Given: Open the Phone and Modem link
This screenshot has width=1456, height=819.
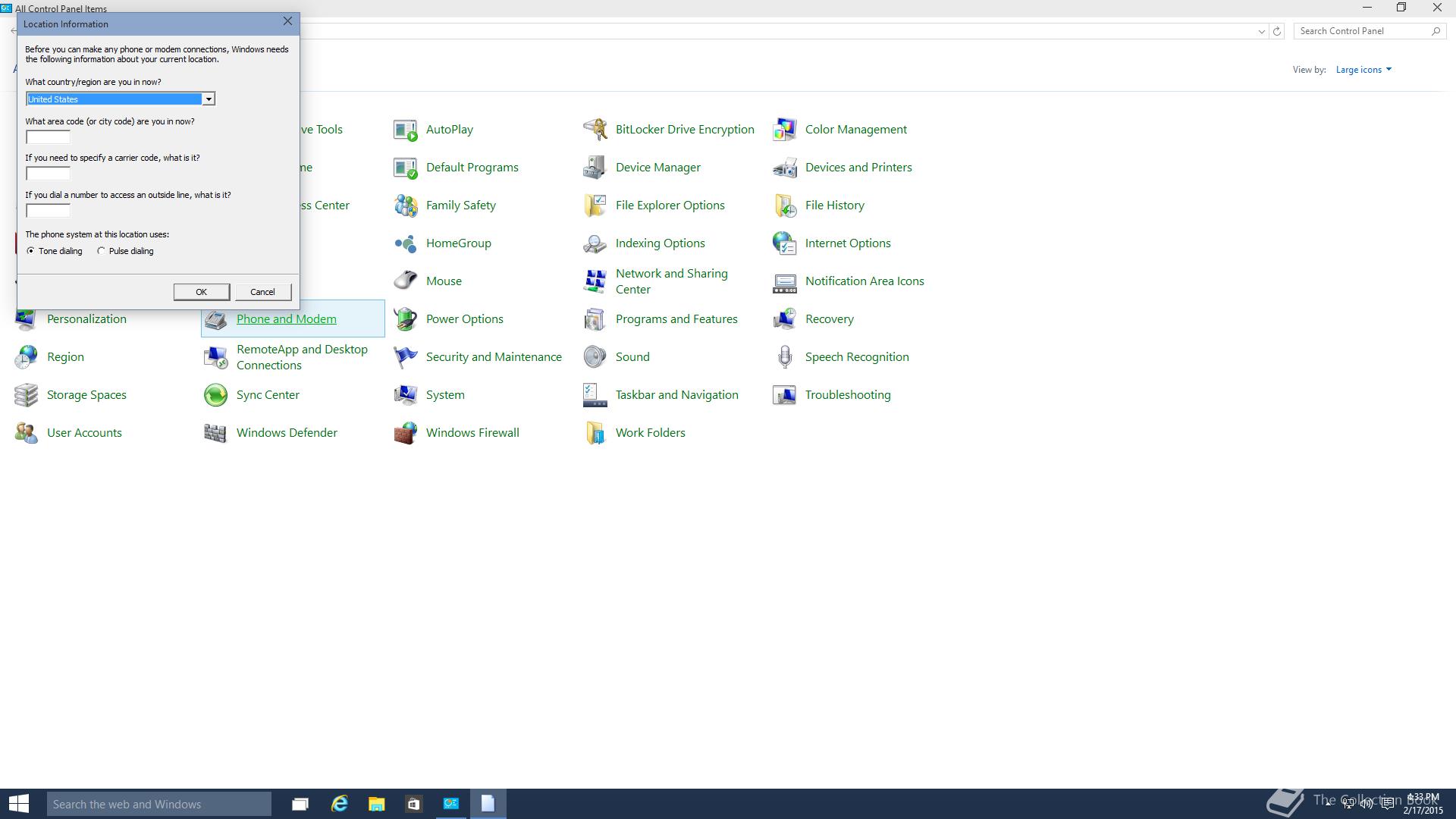Looking at the screenshot, I should point(286,319).
